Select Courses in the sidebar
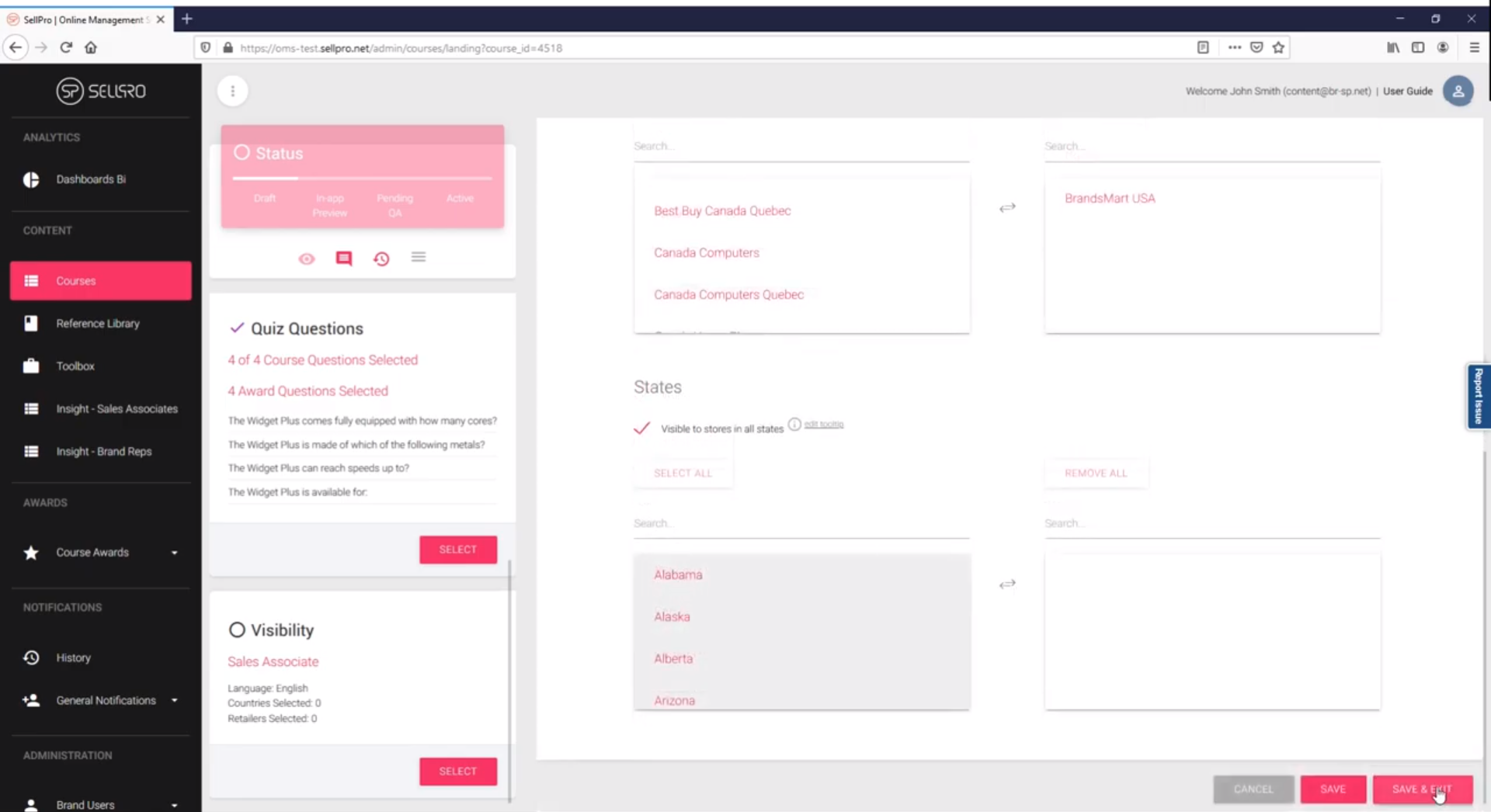This screenshot has width=1491, height=812. [101, 281]
